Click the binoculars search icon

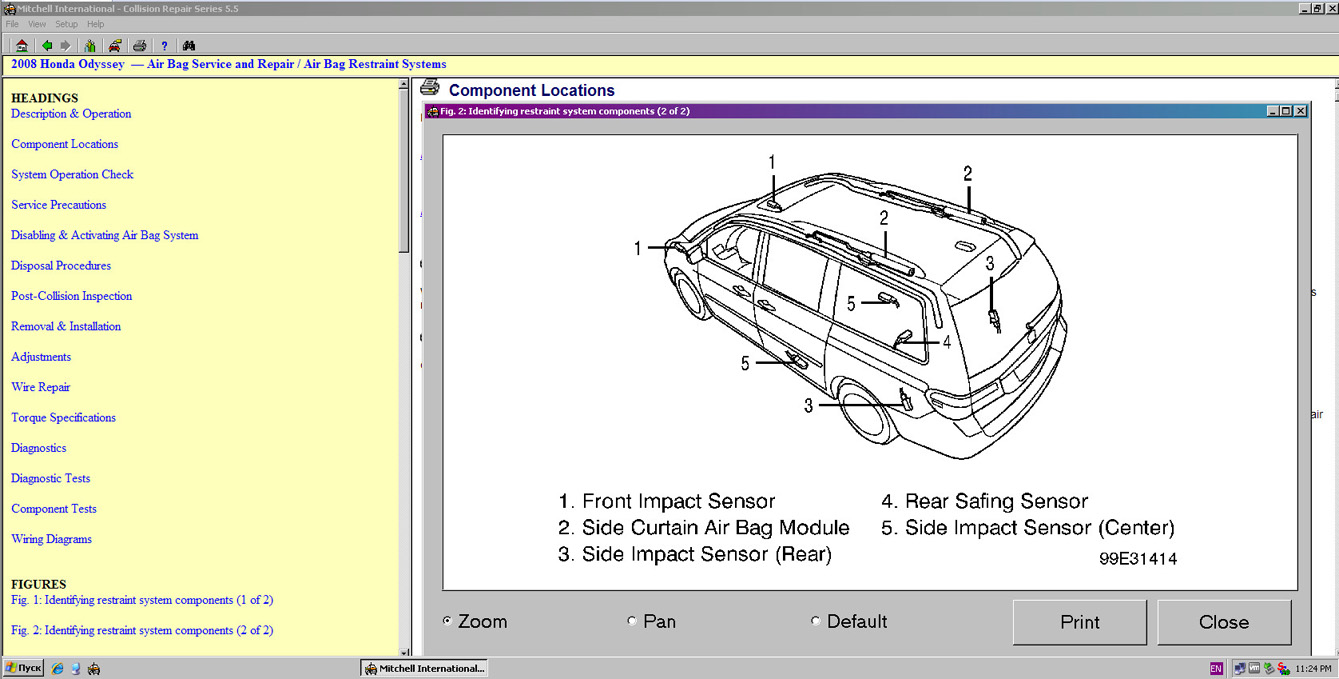tap(189, 45)
